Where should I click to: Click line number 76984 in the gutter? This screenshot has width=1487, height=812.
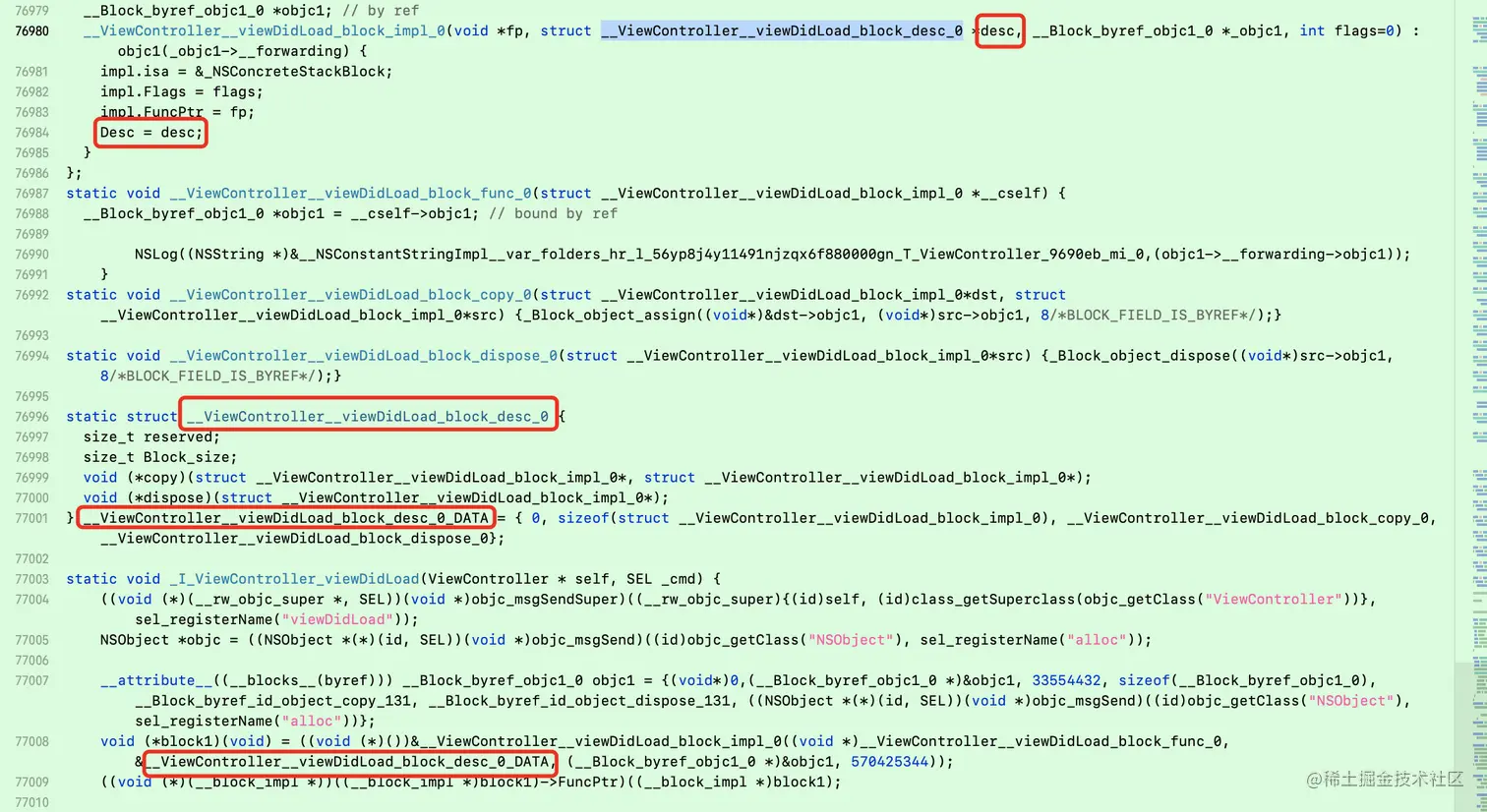(31, 133)
